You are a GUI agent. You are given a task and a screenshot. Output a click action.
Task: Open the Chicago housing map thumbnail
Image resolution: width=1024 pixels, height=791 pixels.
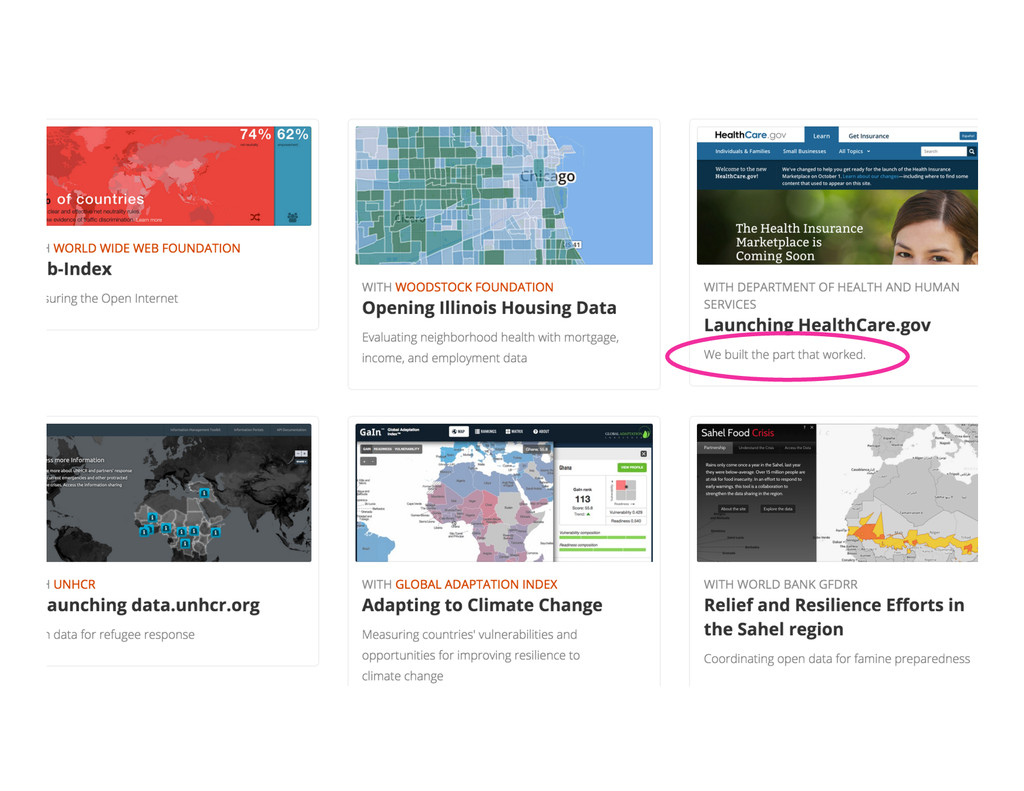pyautogui.click(x=504, y=195)
